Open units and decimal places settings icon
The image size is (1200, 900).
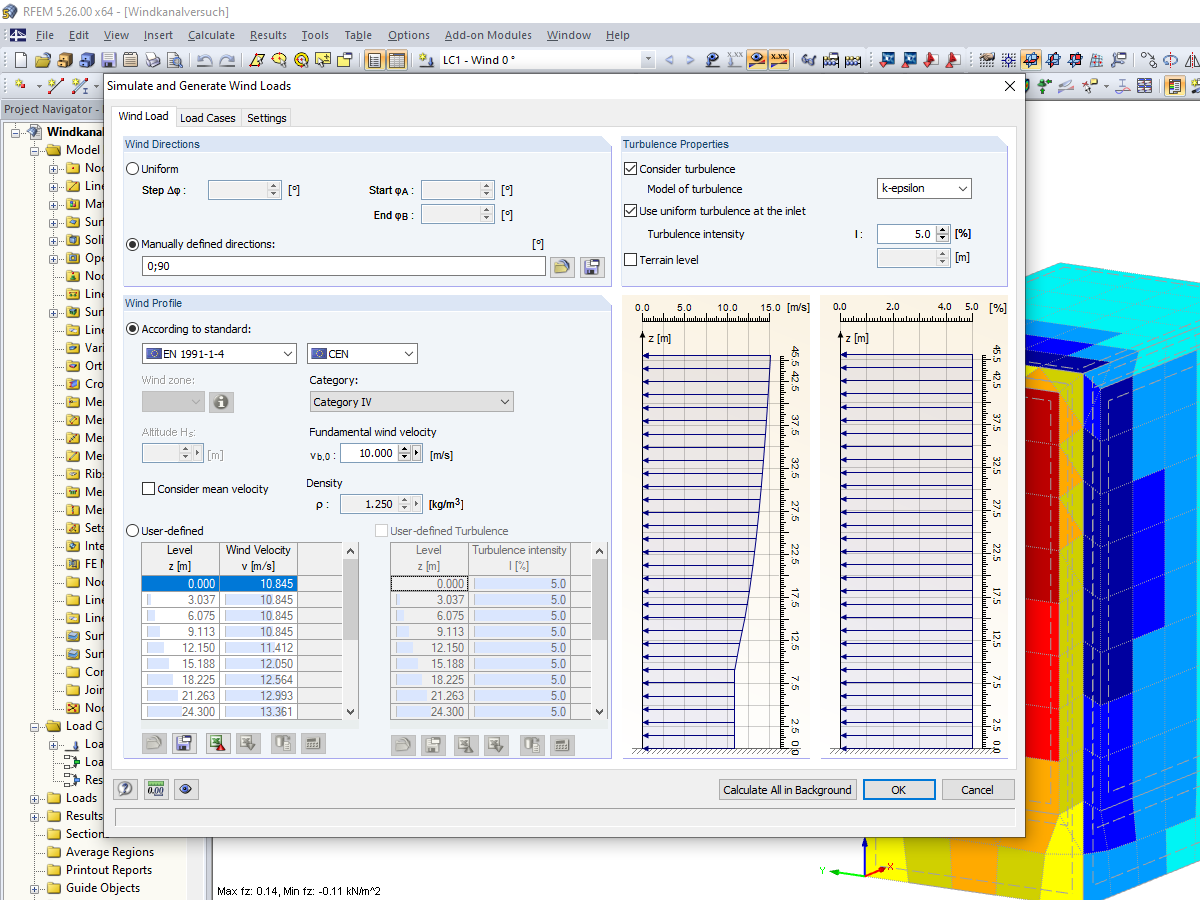(156, 789)
